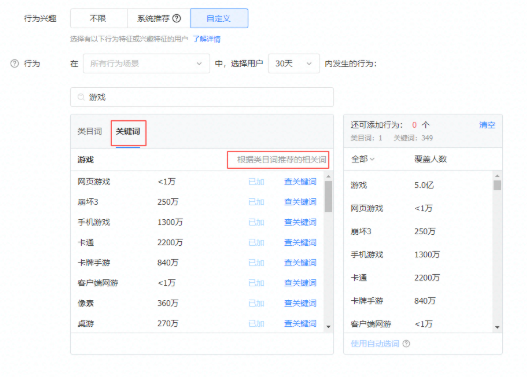Click 已加 in the 网页游戏 row
The height and width of the screenshot is (377, 527).
tap(256, 182)
